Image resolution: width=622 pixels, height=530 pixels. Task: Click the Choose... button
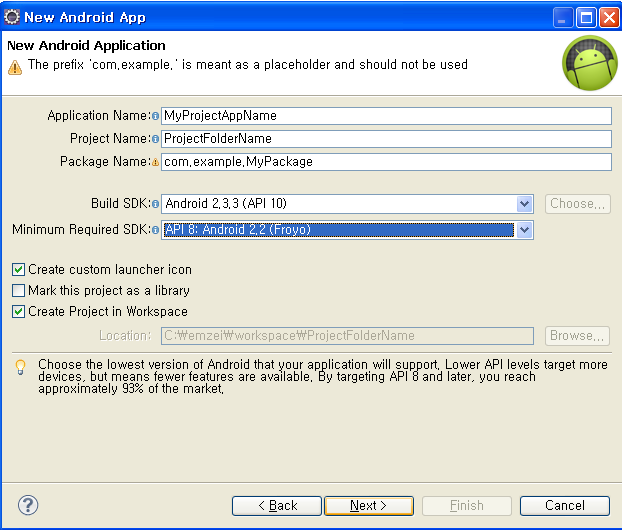(578, 204)
